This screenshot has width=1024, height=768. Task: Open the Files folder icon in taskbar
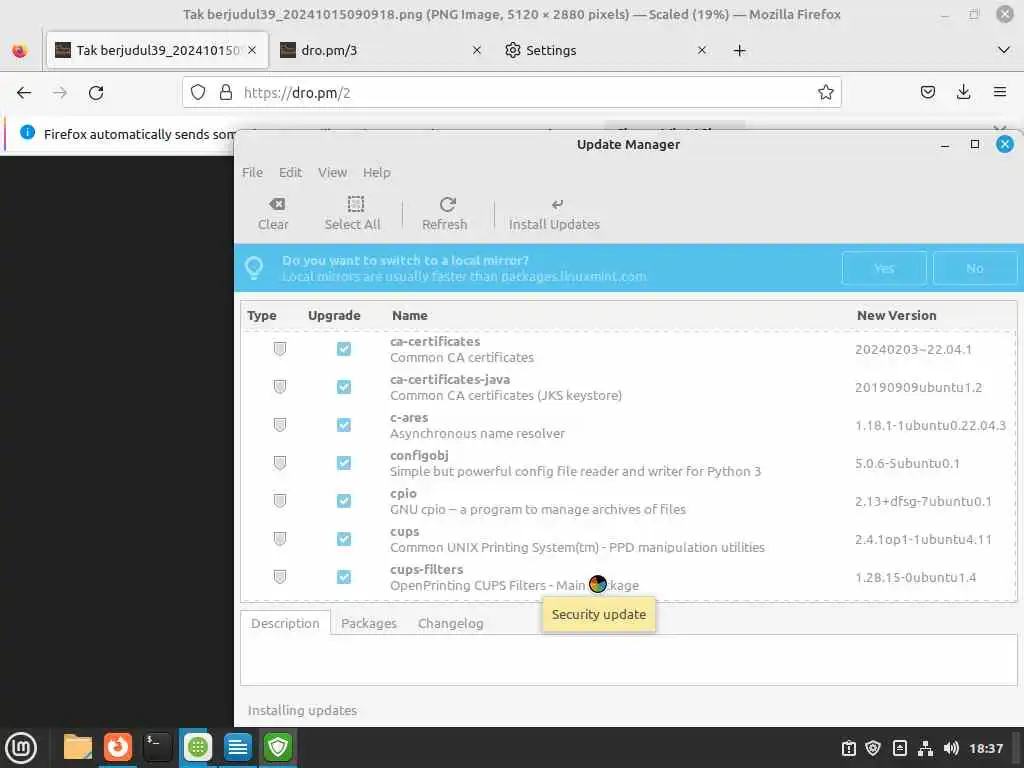coord(78,748)
